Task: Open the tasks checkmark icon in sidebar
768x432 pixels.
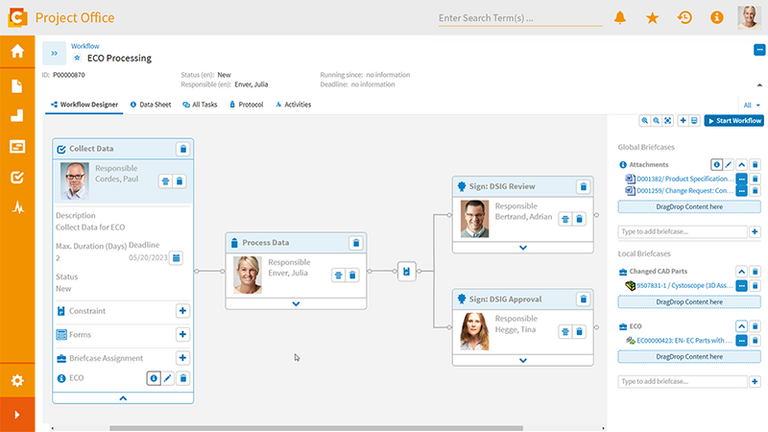Action: click(17, 177)
